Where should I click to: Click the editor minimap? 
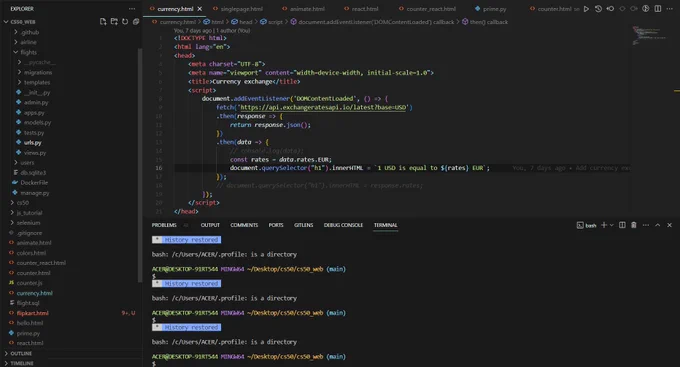tap(650, 36)
